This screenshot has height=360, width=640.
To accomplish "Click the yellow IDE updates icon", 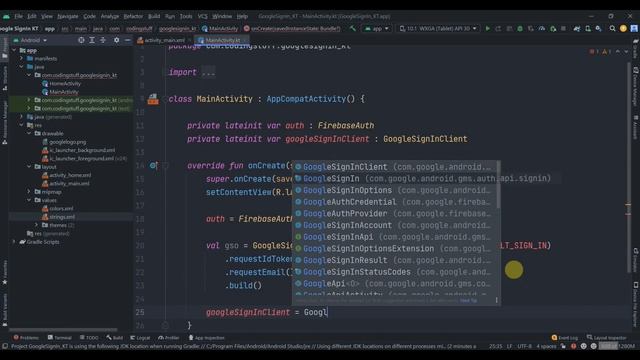I will click(623, 29).
